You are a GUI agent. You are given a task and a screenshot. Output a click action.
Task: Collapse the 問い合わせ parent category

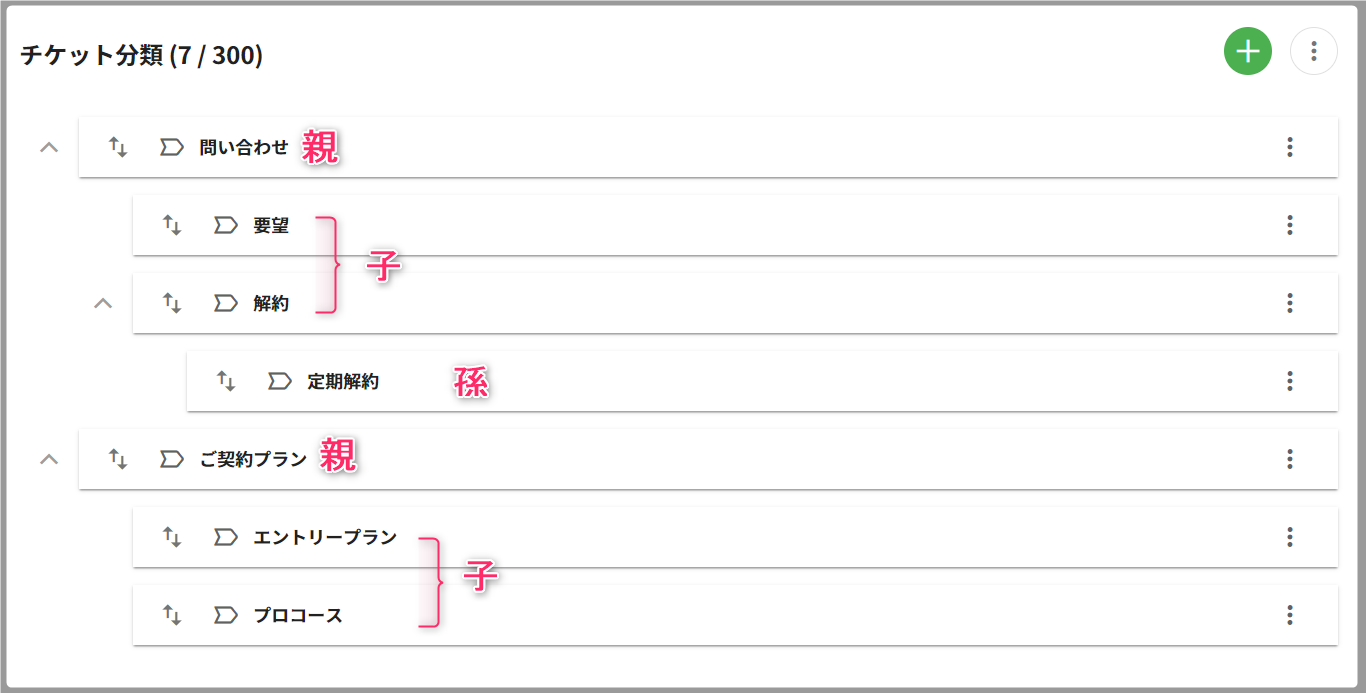tap(48, 147)
